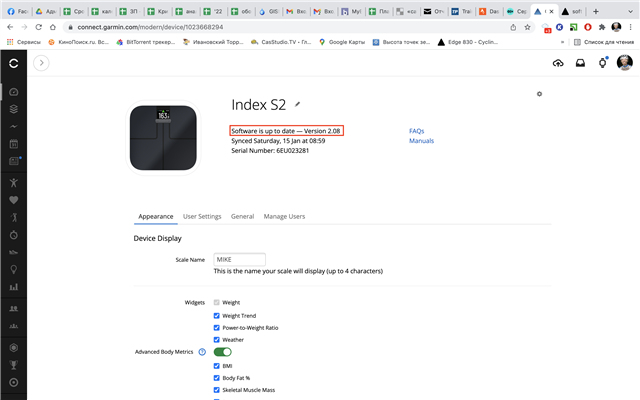Open the Edge 830 - Cyclin... bookmark
Screen dimensions: 640x400
tap(468, 42)
